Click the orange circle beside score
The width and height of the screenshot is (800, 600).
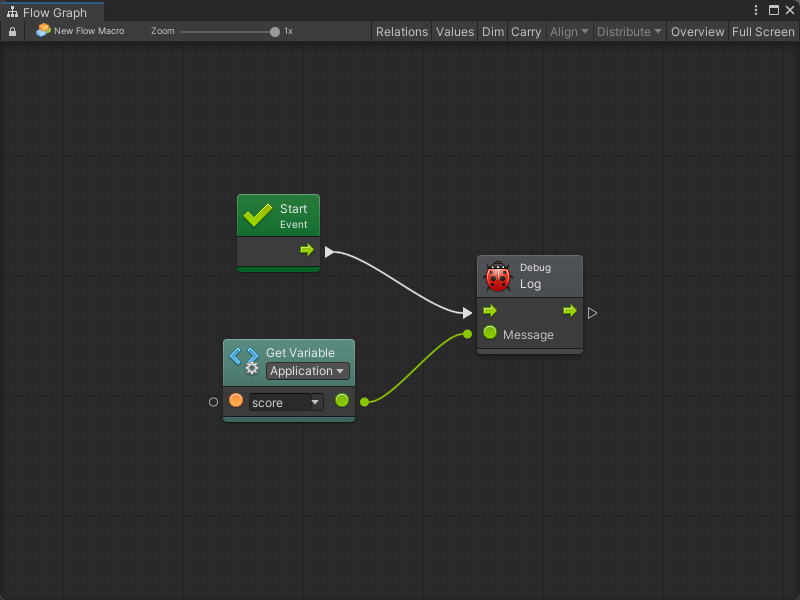[x=236, y=401]
